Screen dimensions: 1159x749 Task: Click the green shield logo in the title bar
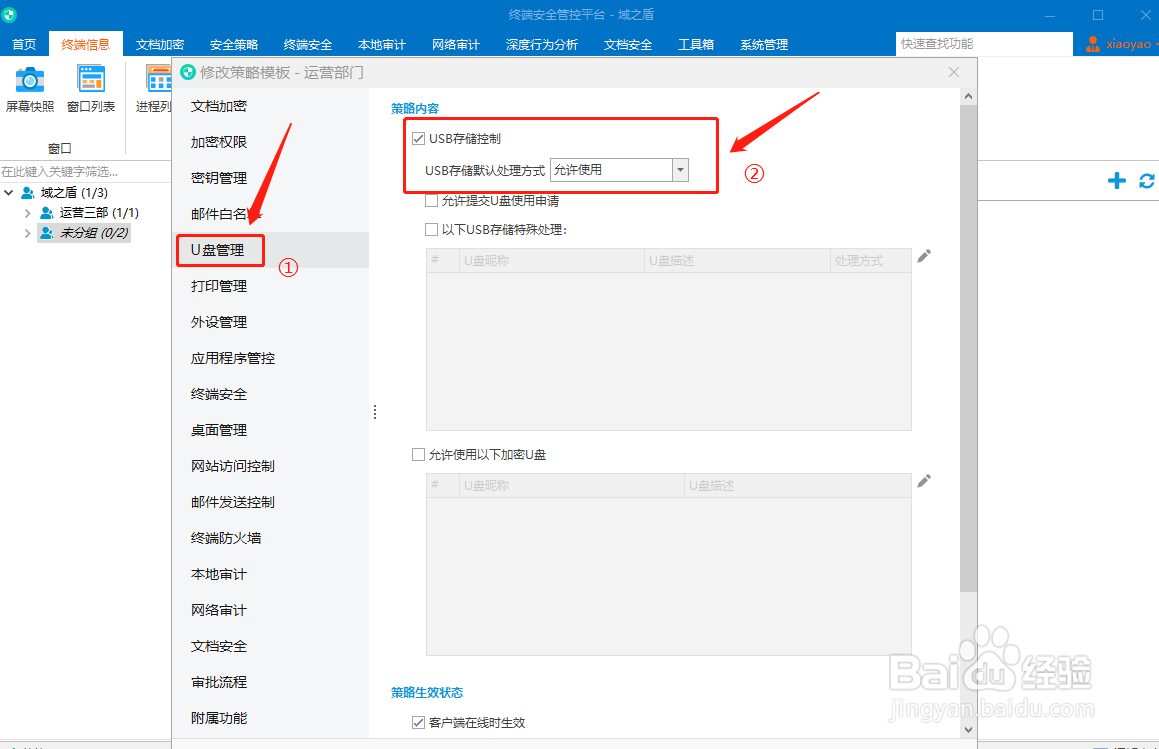click(x=11, y=14)
